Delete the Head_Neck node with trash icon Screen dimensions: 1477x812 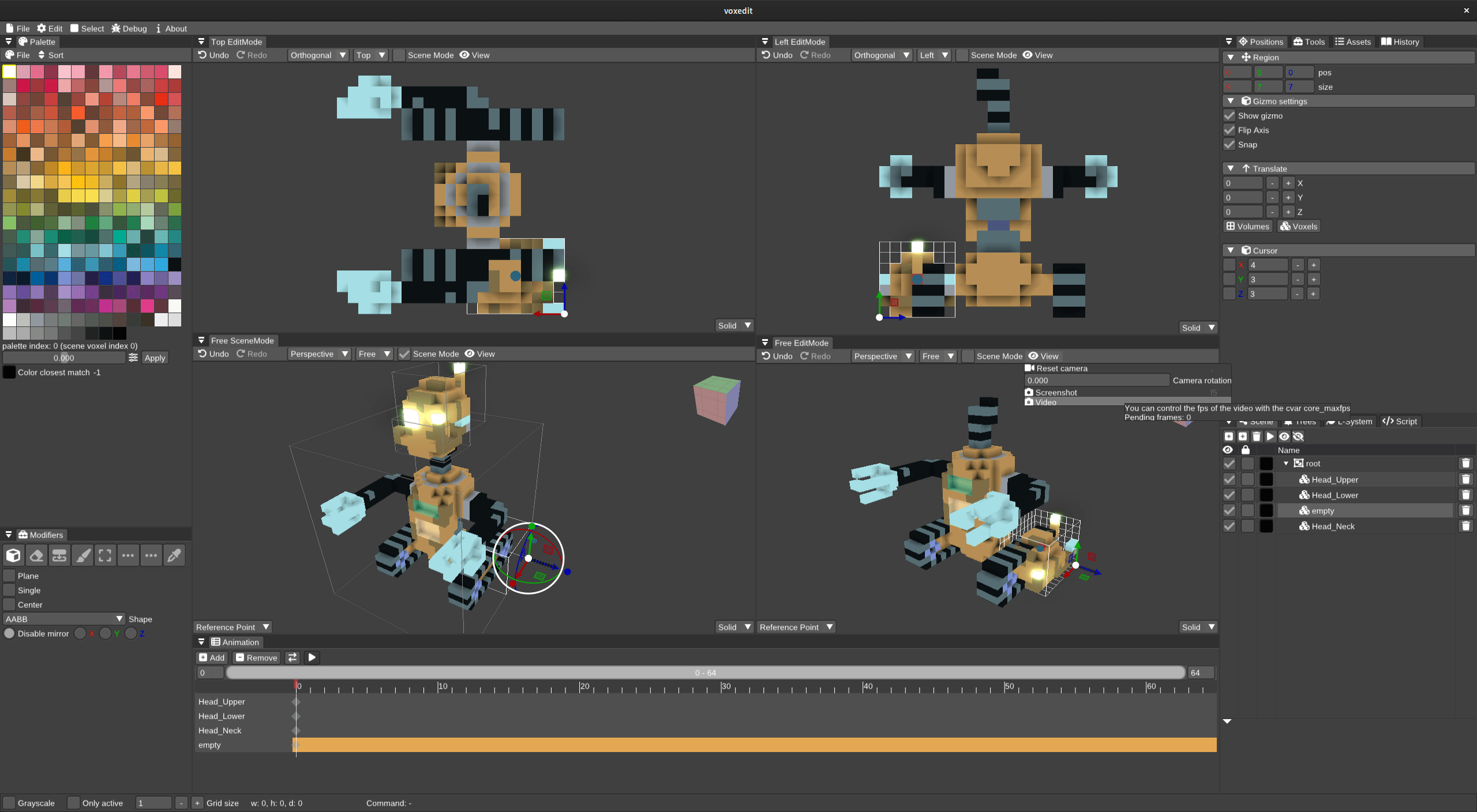click(x=1465, y=526)
